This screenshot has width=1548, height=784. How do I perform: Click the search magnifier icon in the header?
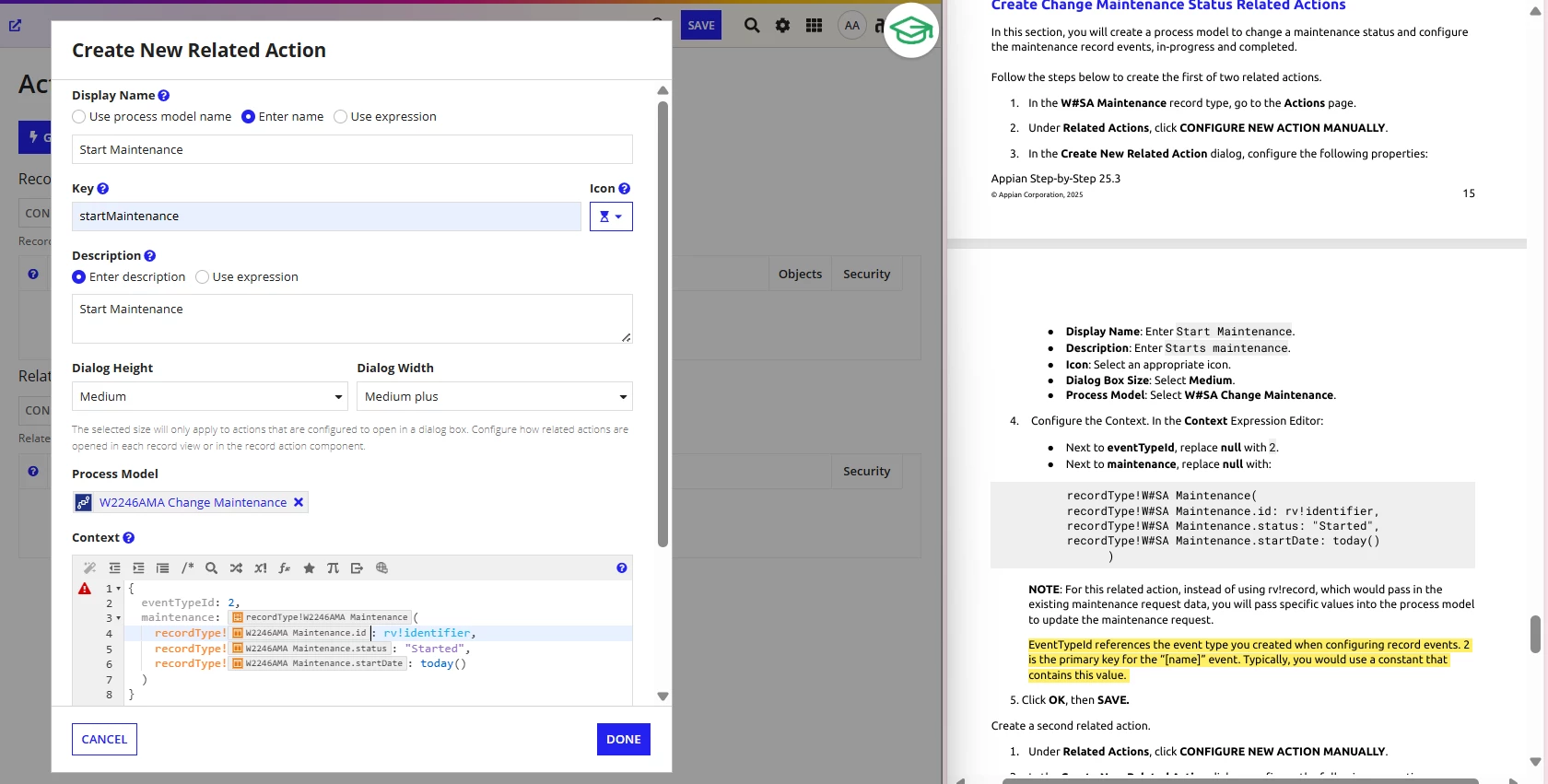(752, 26)
